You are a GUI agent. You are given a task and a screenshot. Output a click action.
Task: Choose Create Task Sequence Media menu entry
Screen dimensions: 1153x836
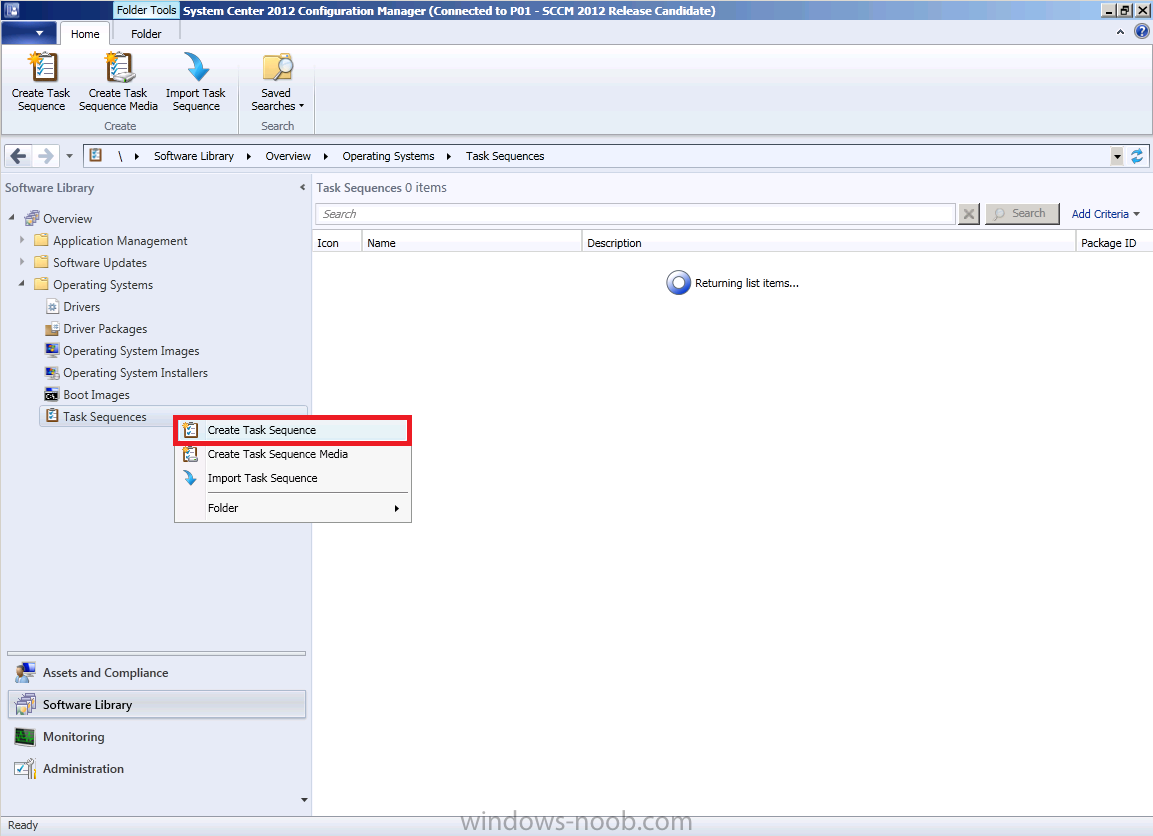point(293,454)
